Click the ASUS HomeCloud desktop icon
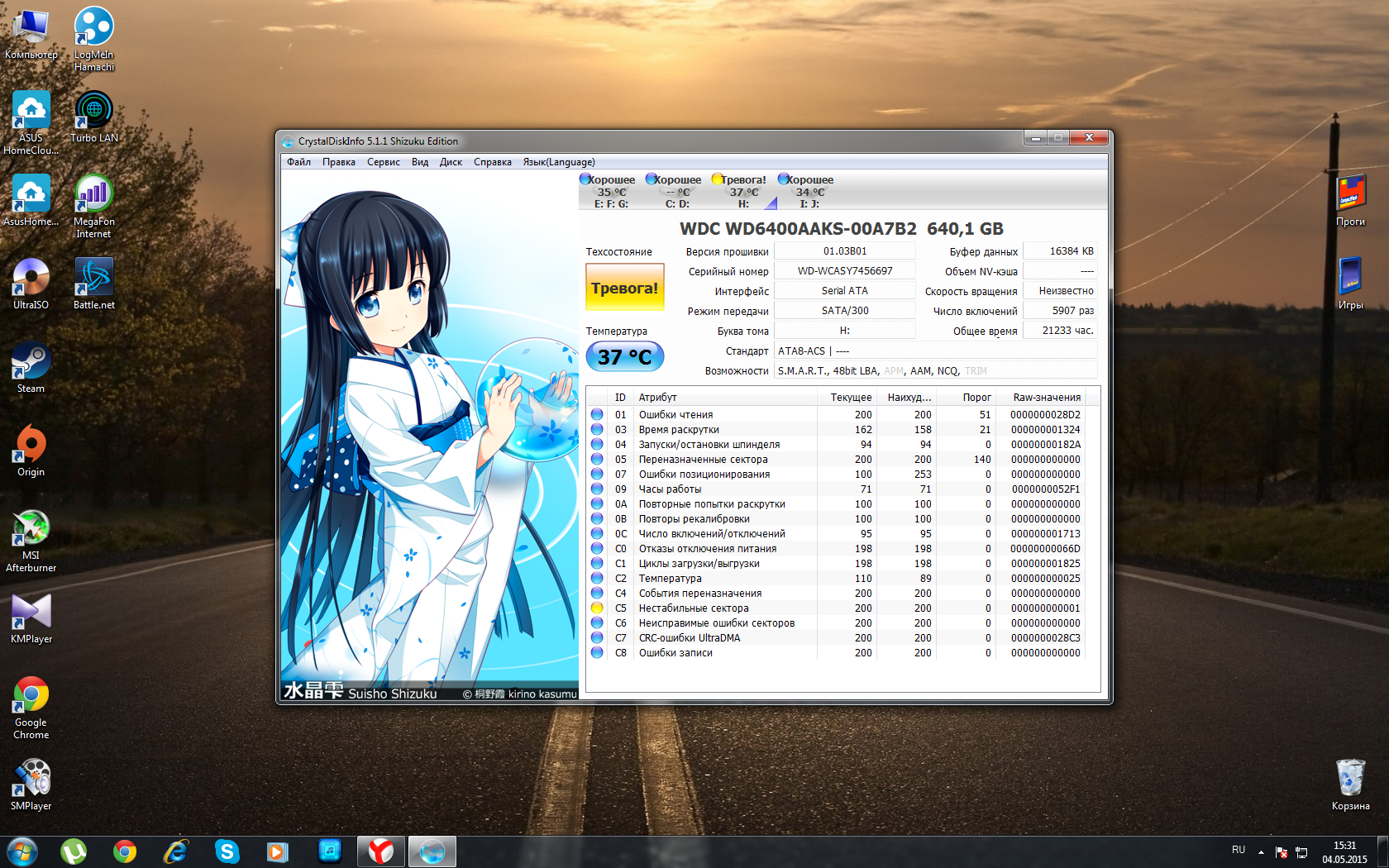The height and width of the screenshot is (868, 1389). 31,123
